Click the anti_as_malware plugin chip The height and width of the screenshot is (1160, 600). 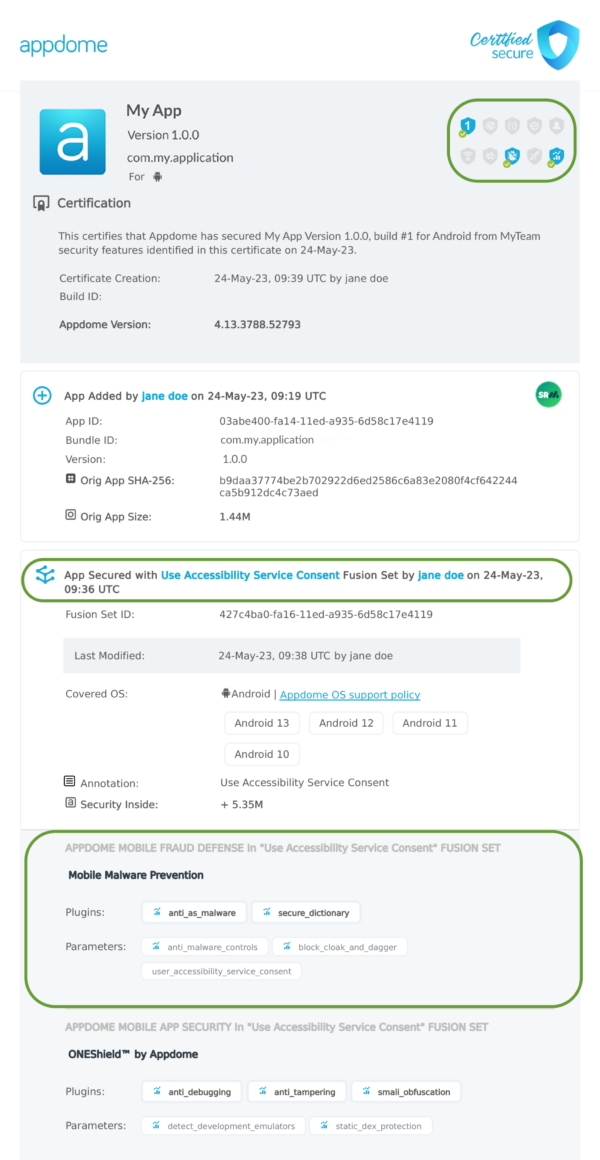click(193, 912)
